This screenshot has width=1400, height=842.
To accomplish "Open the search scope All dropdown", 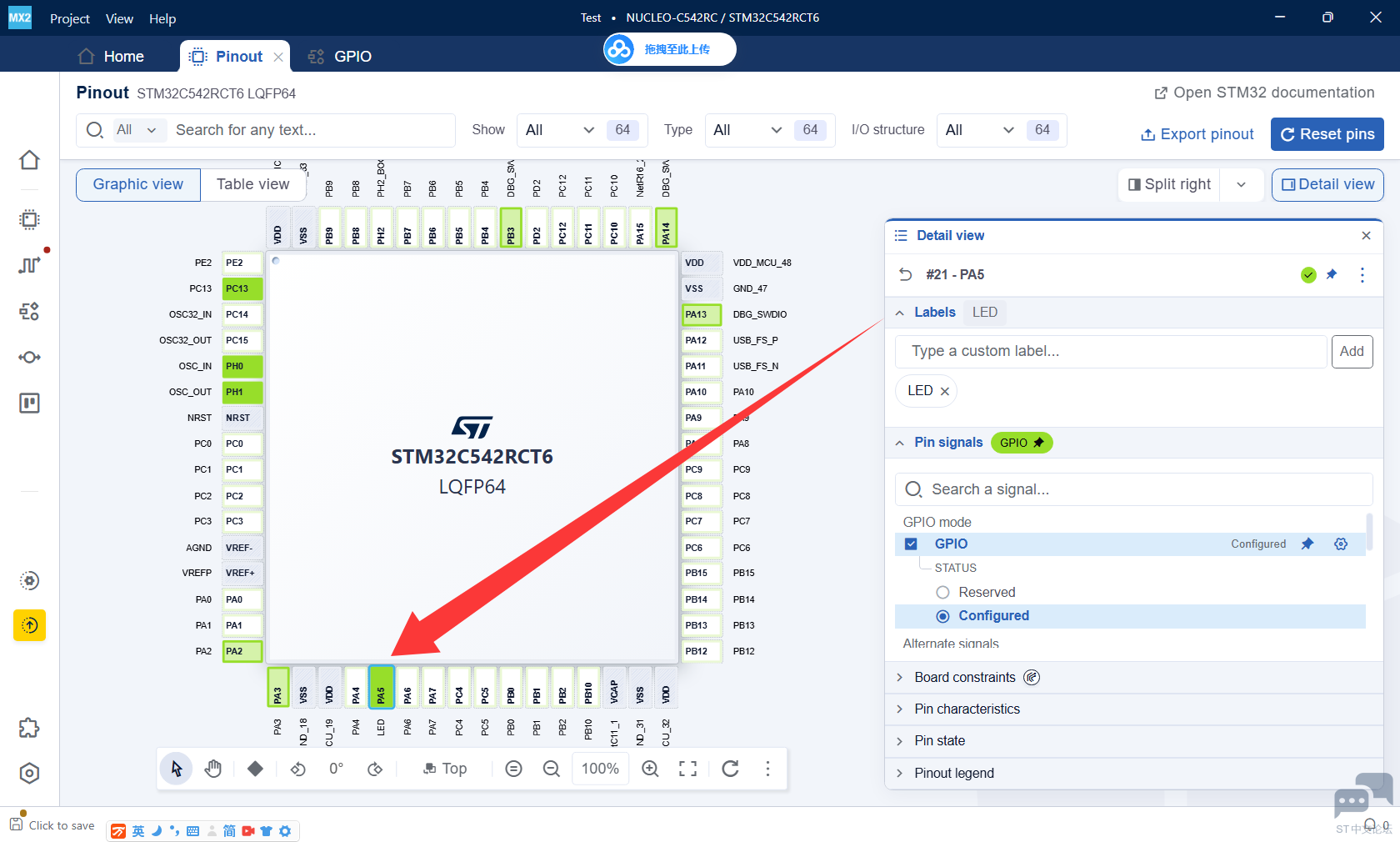I will point(137,130).
